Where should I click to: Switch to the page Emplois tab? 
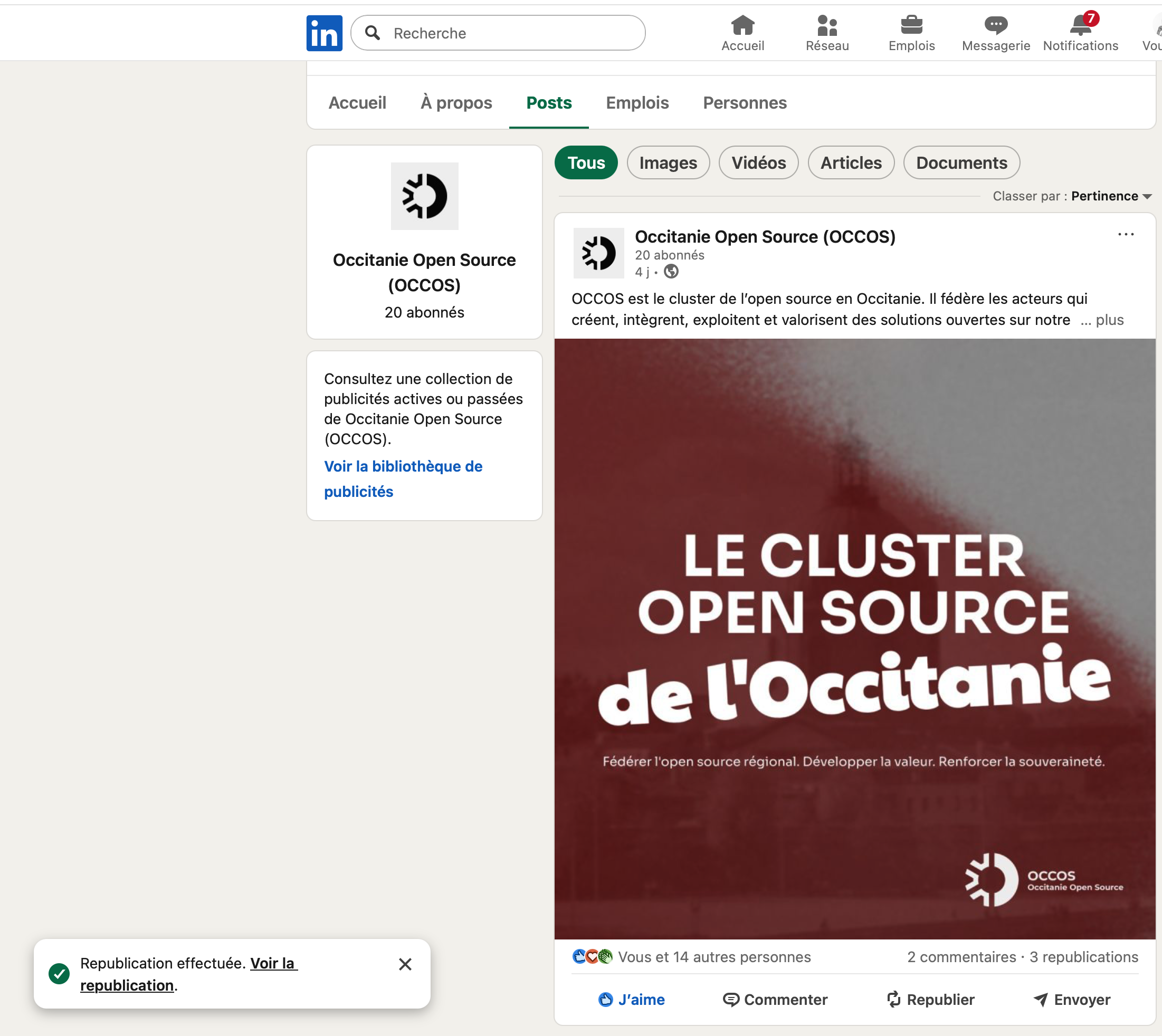coord(637,103)
